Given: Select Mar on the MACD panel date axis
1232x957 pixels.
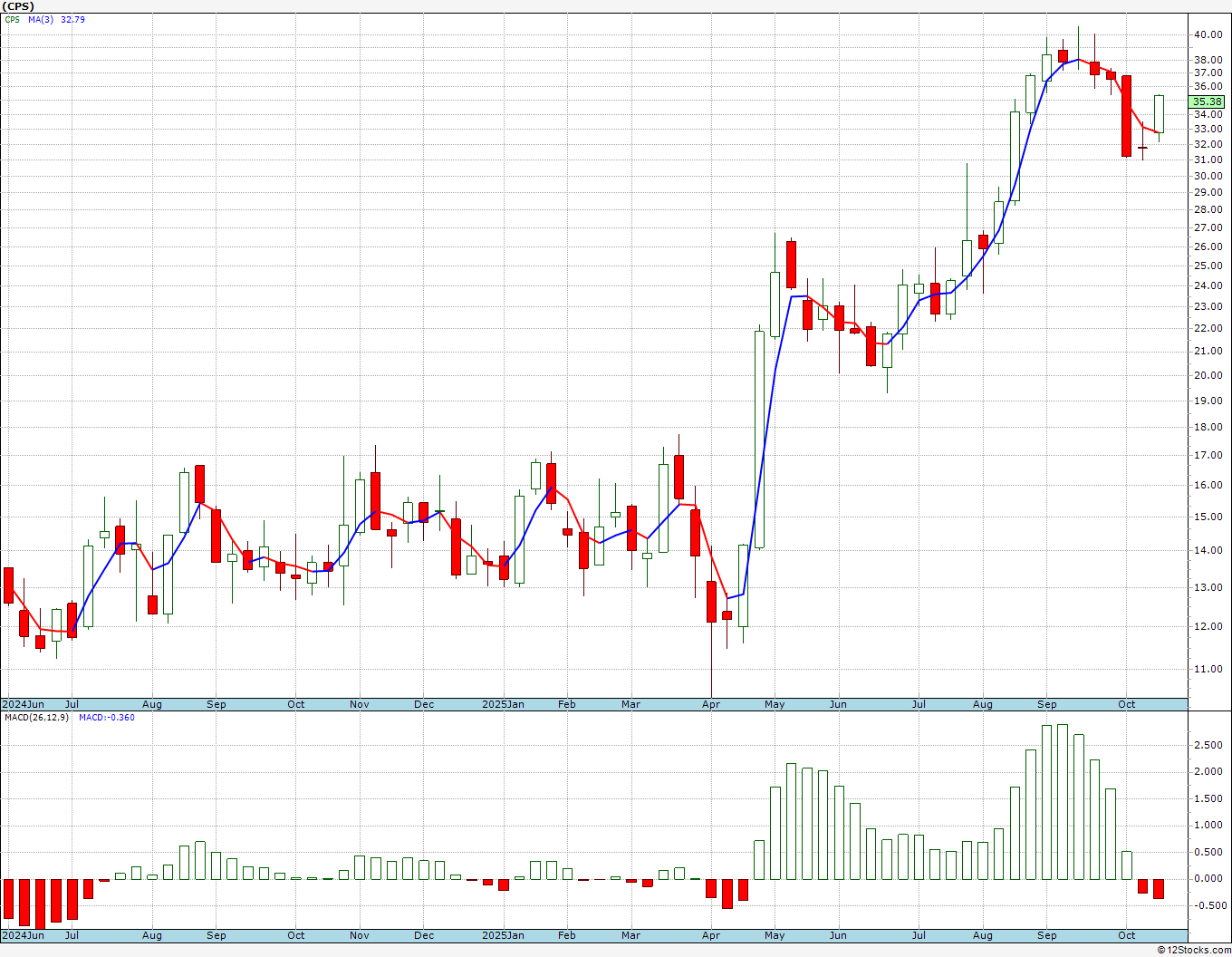Looking at the screenshot, I should point(631,935).
